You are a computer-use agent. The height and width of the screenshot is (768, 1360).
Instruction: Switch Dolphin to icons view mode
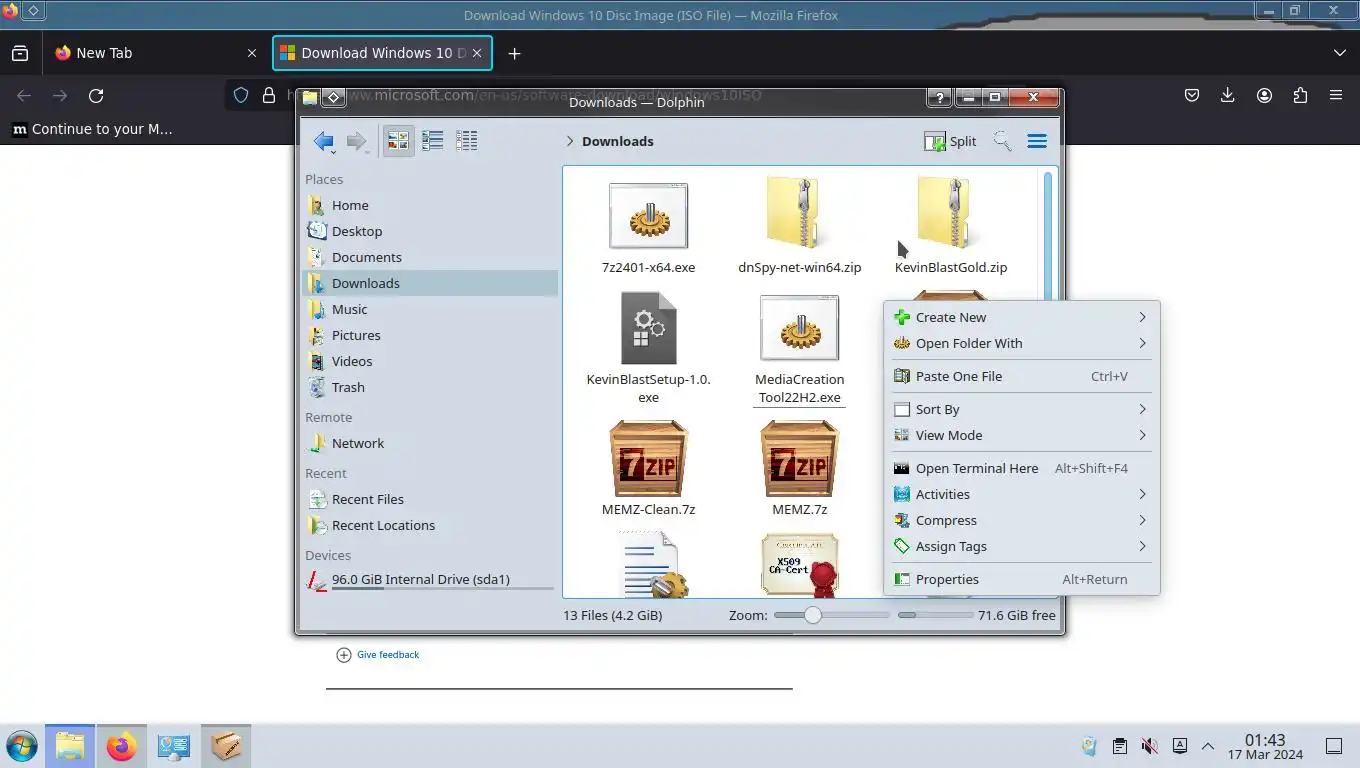click(x=398, y=141)
